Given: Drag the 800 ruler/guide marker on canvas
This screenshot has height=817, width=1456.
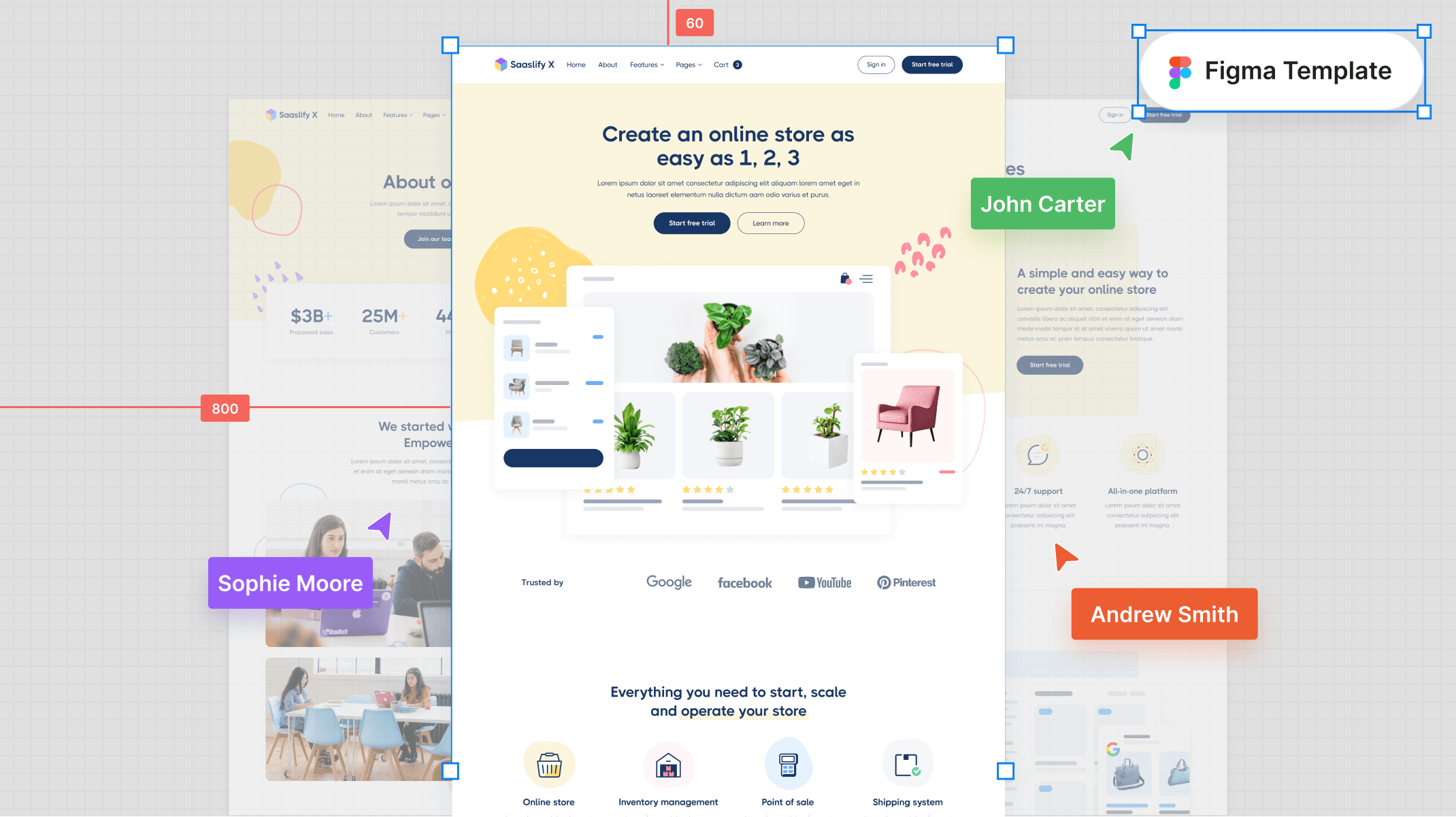Looking at the screenshot, I should pos(224,407).
